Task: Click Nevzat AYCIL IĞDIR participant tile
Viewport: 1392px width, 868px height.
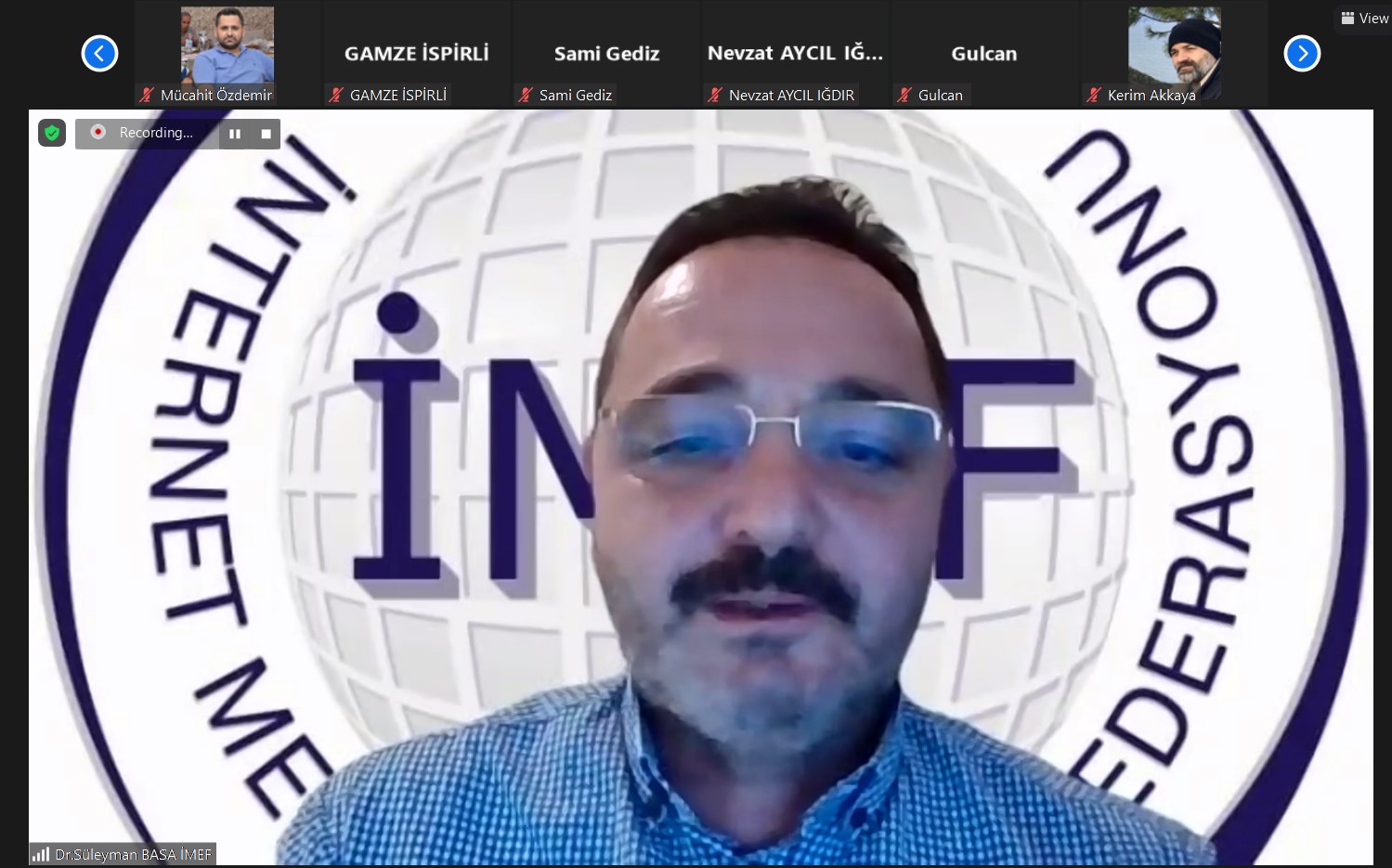Action: click(795, 54)
